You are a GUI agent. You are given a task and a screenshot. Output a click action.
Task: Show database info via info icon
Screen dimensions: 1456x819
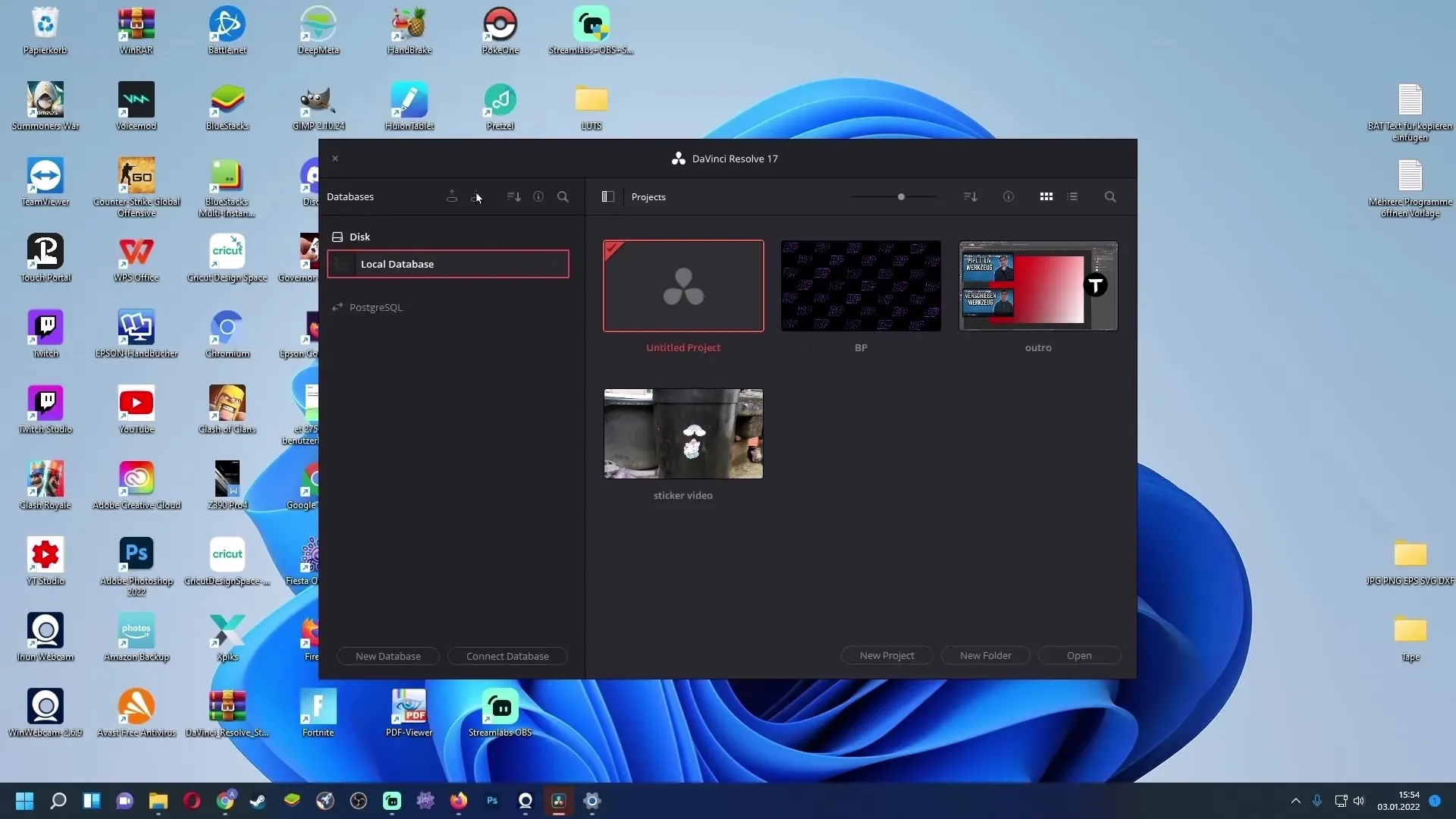click(x=538, y=196)
